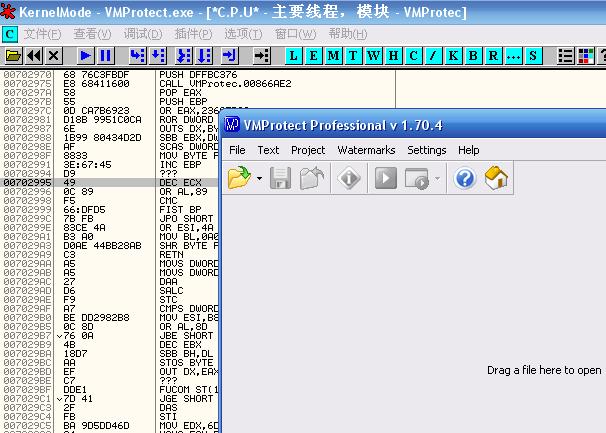
Task: Click the appearance colors grid icon
Action: click(x=586, y=56)
